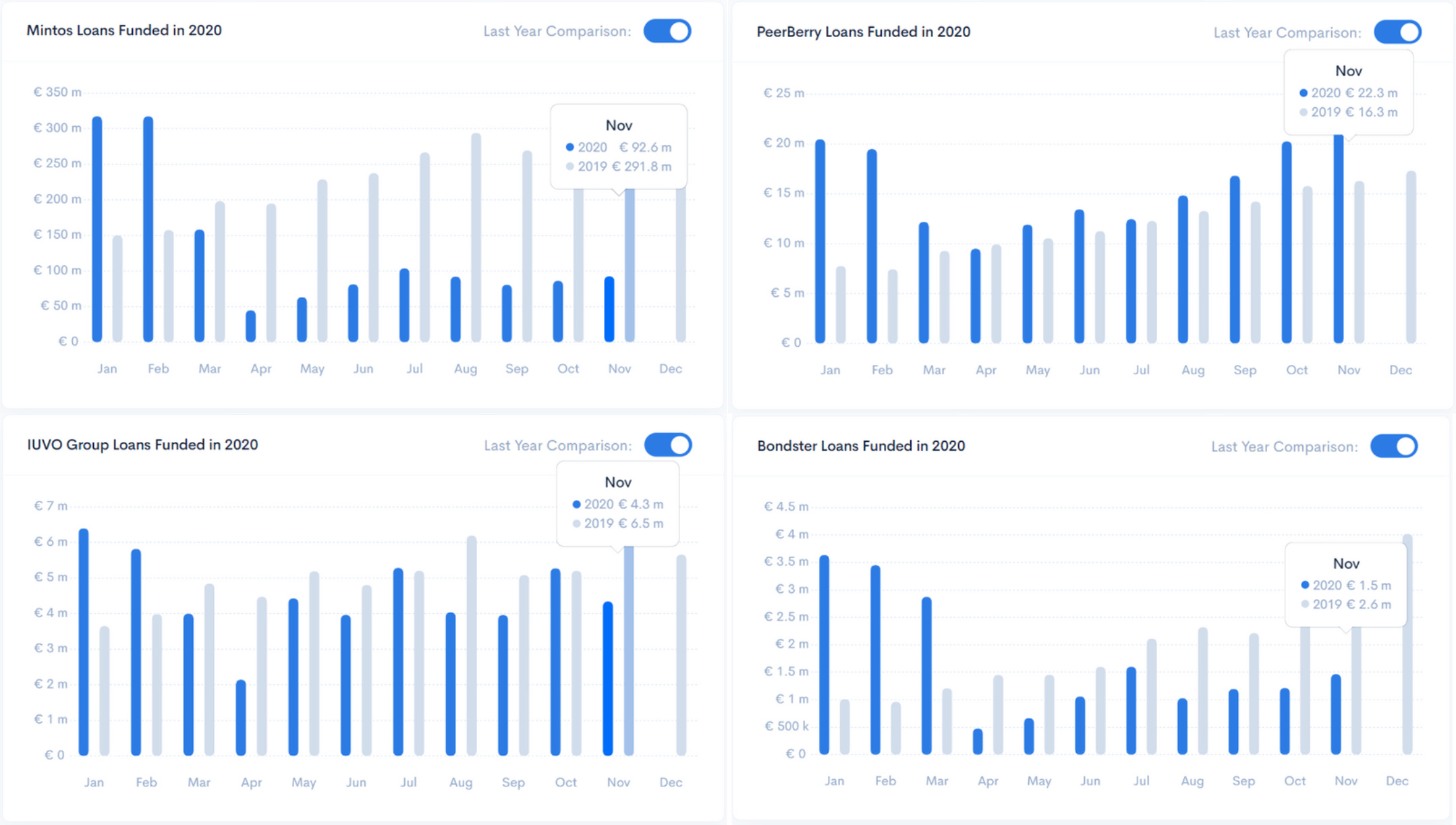Click Bondster December 2019 light bar
Image resolution: width=1456 pixels, height=825 pixels.
click(x=1407, y=644)
